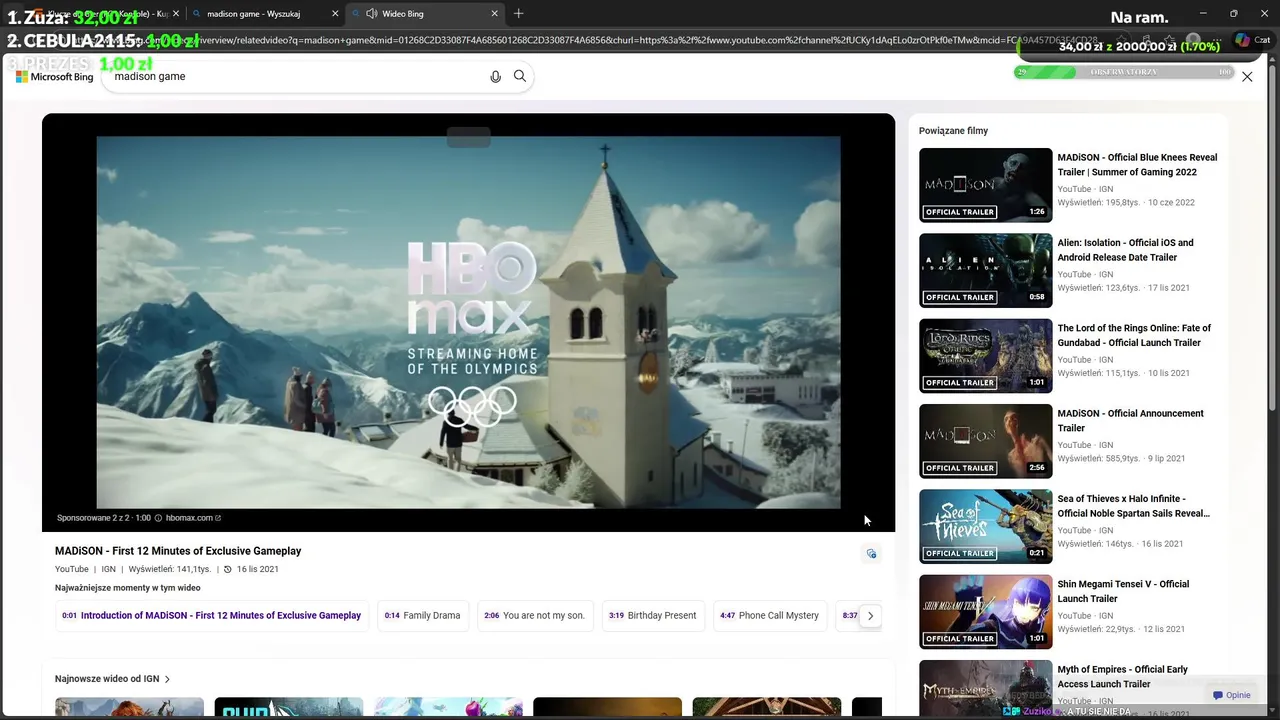This screenshot has height=720, width=1280.
Task: Open Myth of Empires trailer thumbnail
Action: pyautogui.click(x=986, y=690)
